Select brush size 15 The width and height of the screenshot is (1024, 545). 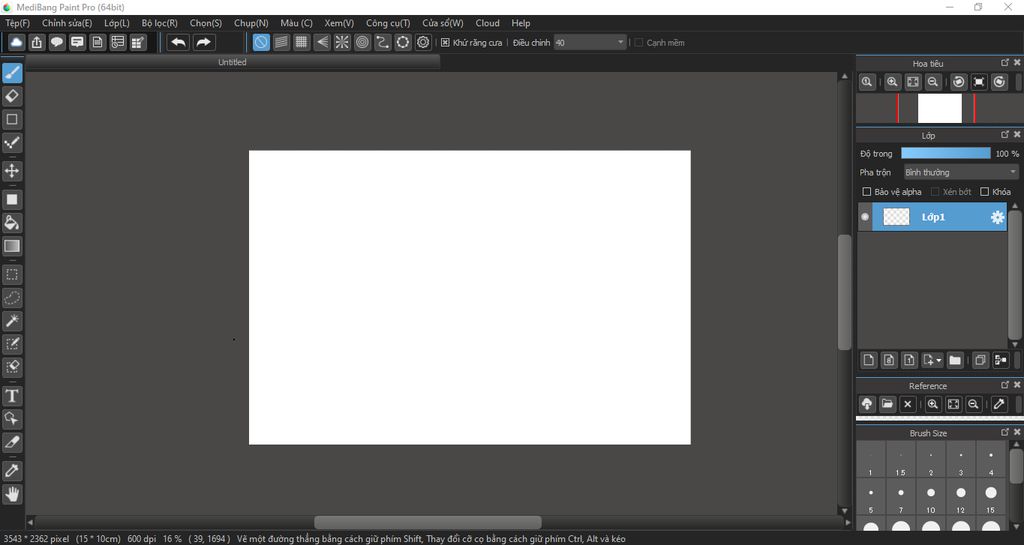coord(991,497)
